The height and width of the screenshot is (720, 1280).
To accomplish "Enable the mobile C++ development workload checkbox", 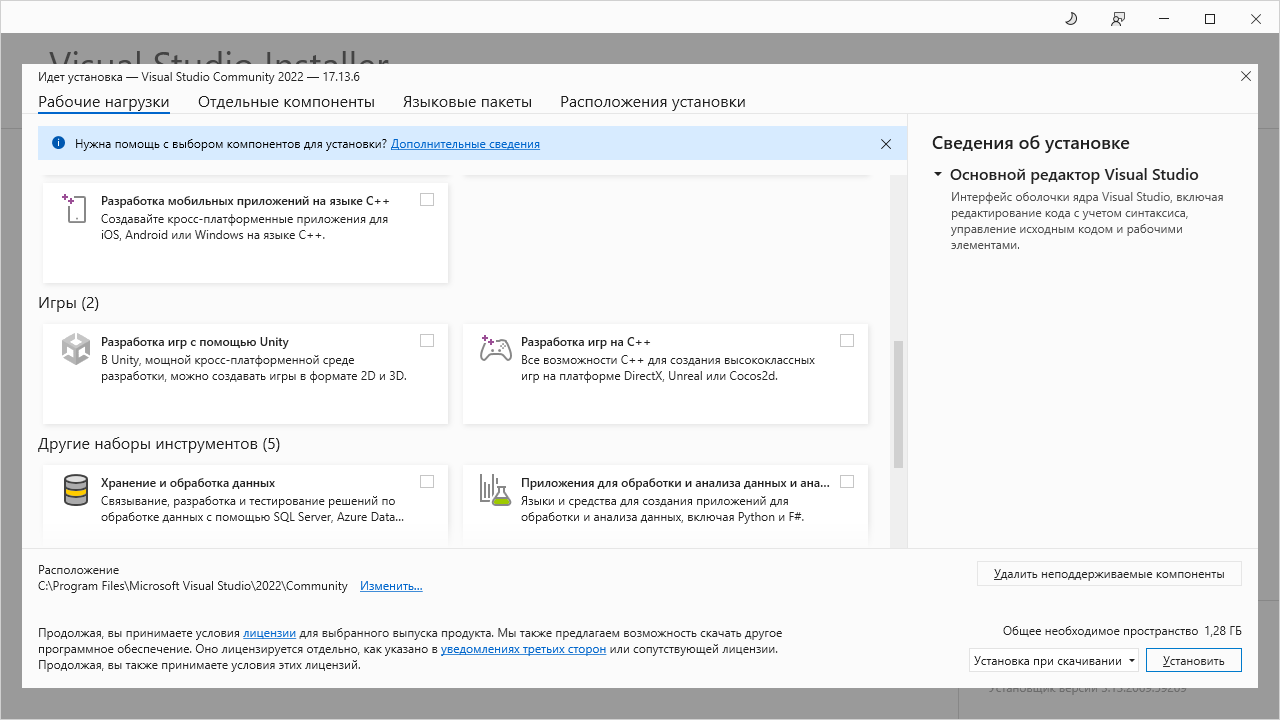I will pyautogui.click(x=427, y=200).
